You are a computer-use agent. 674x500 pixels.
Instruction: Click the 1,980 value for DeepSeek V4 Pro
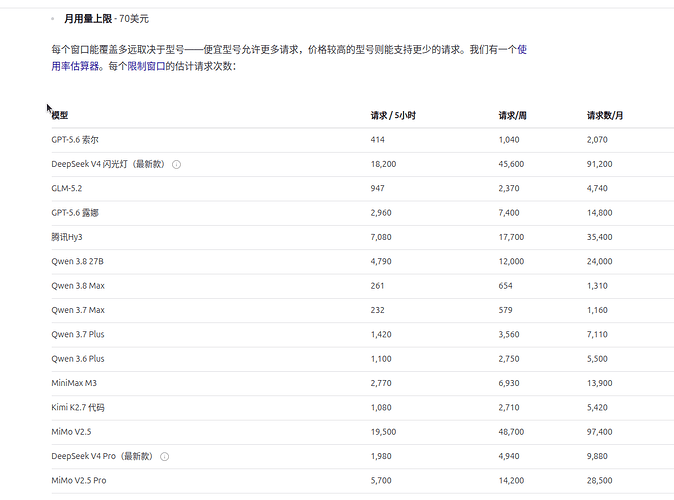[381, 456]
